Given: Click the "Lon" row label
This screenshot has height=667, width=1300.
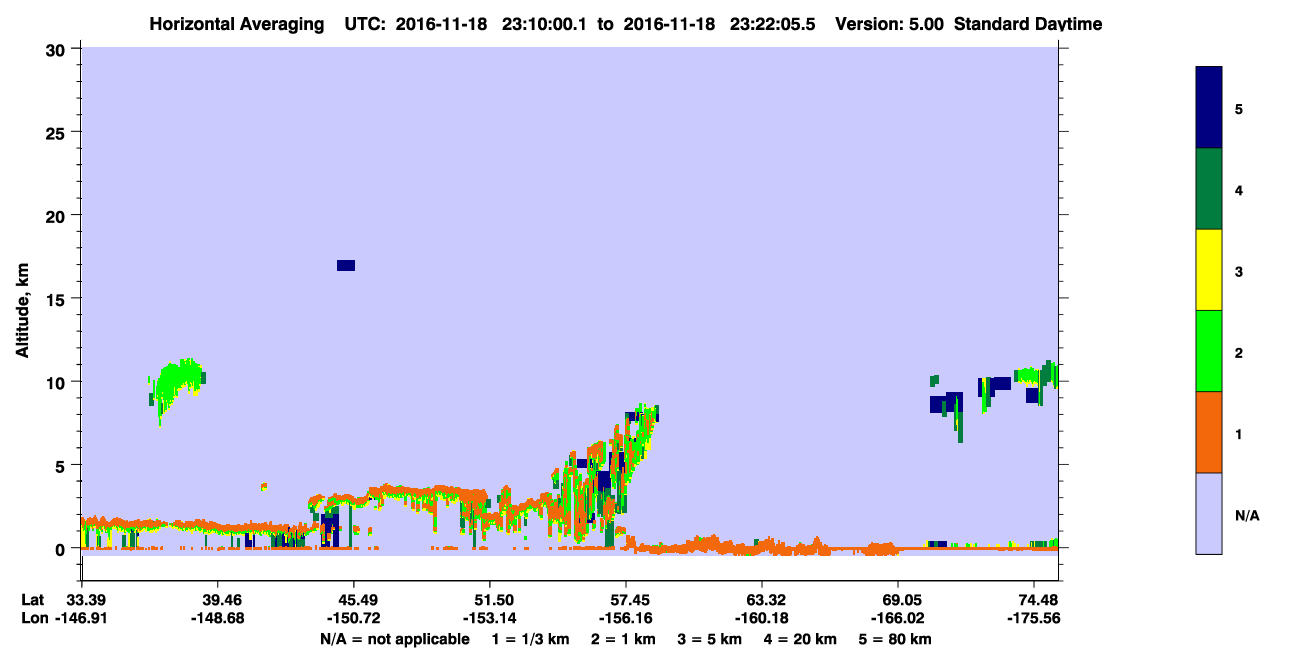Looking at the screenshot, I should (33, 618).
